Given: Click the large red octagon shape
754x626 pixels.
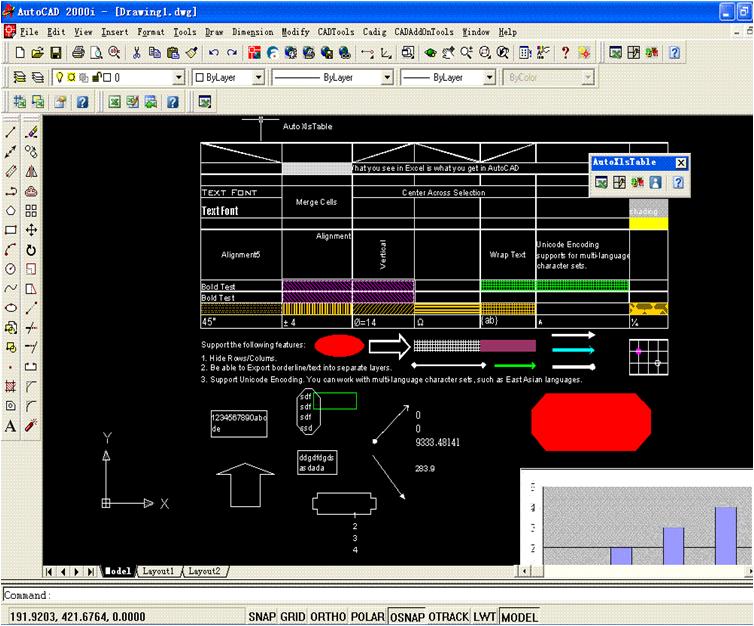Looking at the screenshot, I should click(x=591, y=422).
